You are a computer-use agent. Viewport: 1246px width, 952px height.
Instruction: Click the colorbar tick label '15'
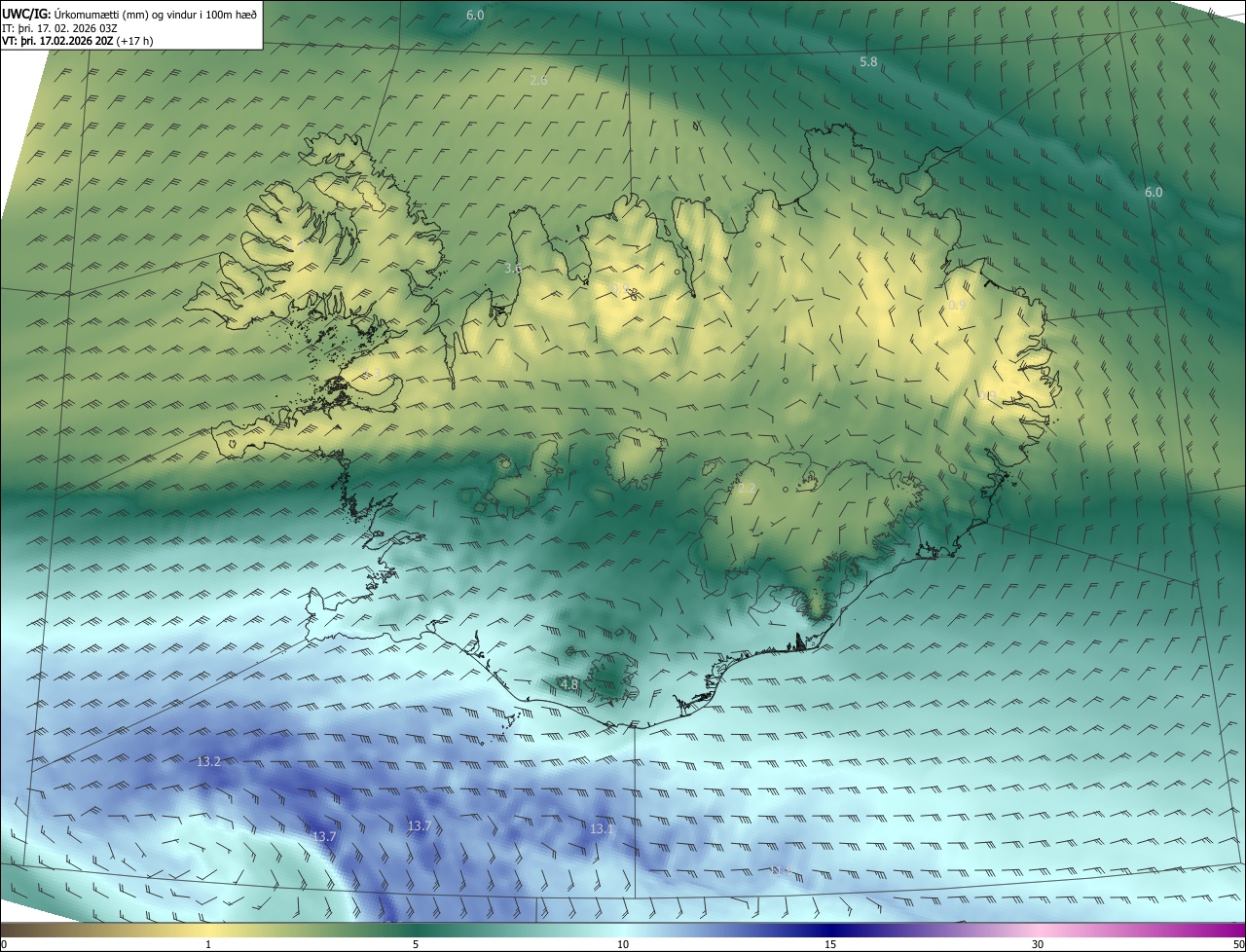(830, 945)
